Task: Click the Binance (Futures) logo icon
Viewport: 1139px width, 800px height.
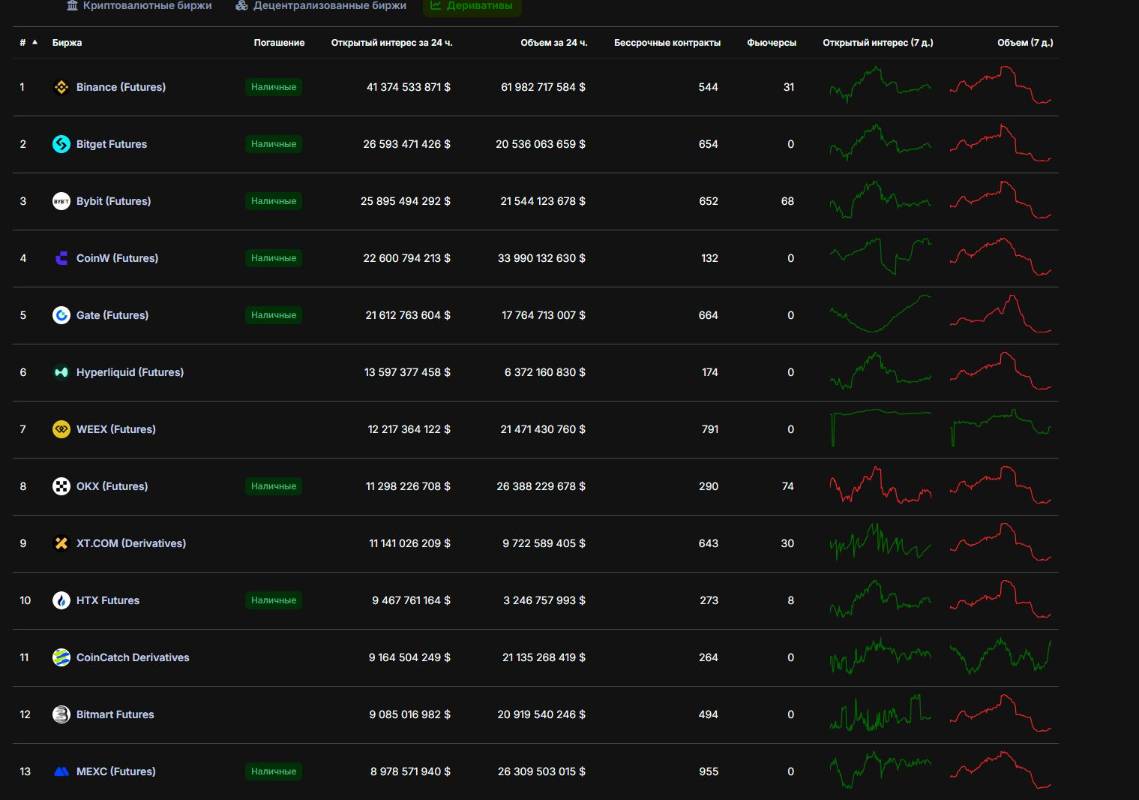Action: click(x=61, y=87)
